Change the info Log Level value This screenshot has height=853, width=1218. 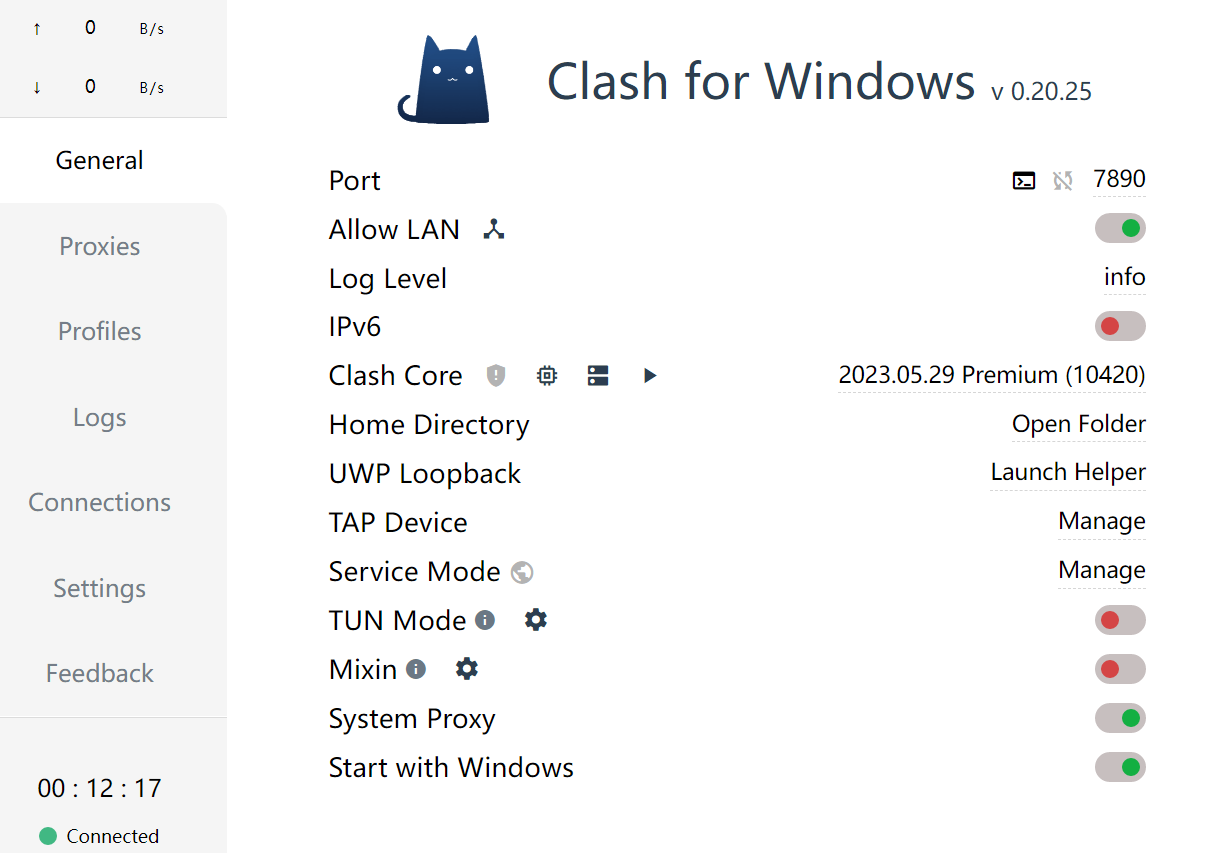1125,277
